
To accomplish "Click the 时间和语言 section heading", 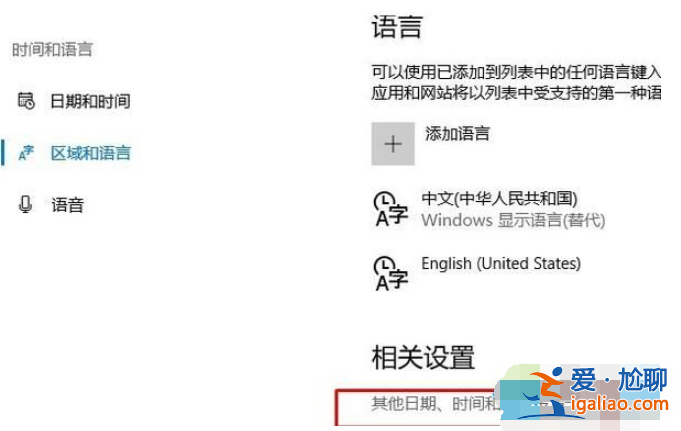I will (x=52, y=50).
